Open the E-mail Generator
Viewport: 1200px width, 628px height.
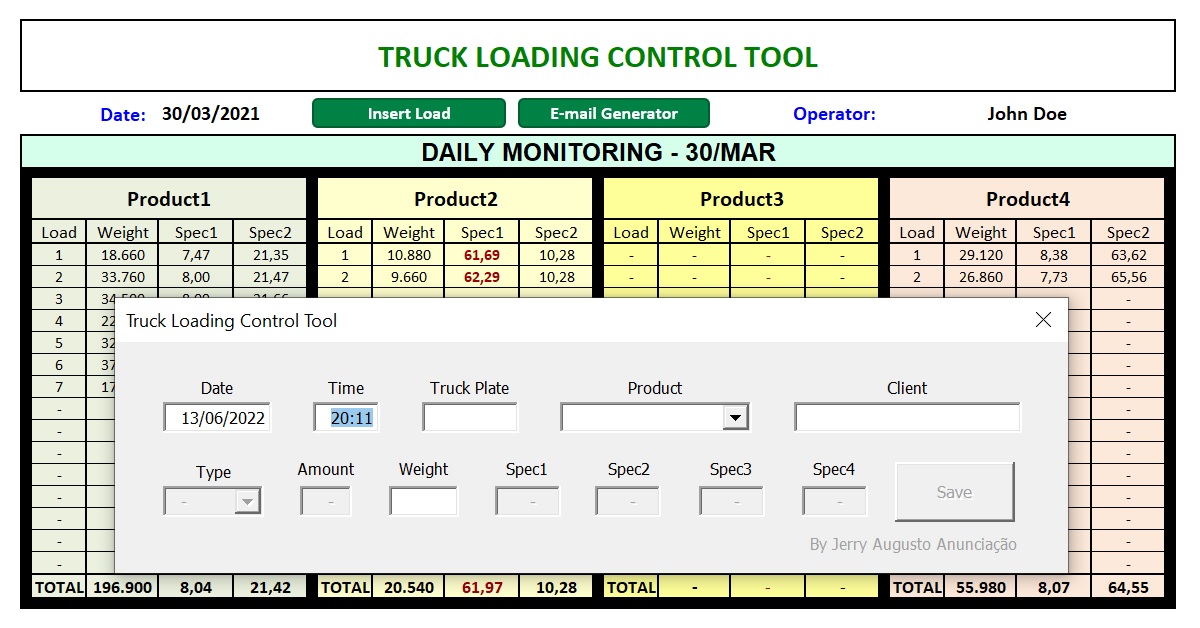tap(614, 113)
